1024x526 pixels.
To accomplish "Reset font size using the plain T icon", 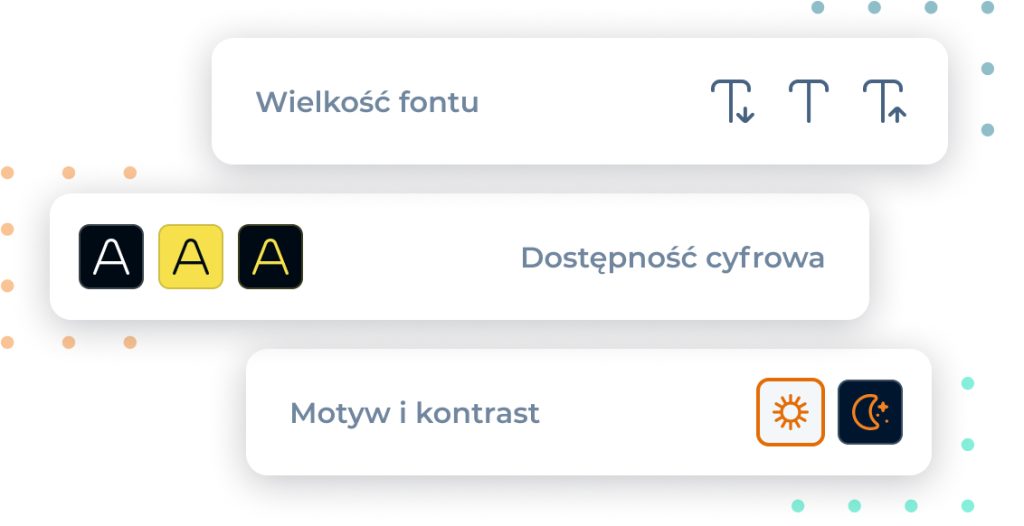I will (808, 102).
